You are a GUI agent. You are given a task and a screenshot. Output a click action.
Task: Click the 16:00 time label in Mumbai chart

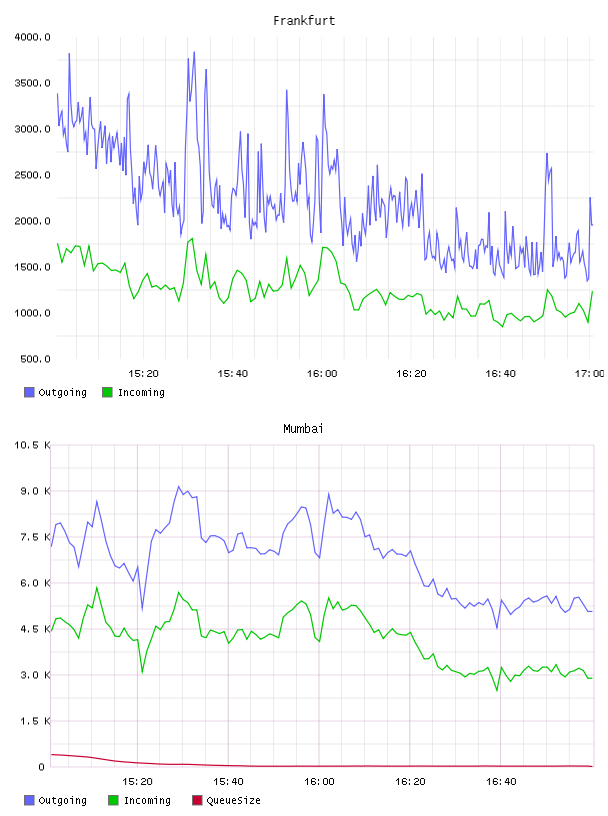319,782
